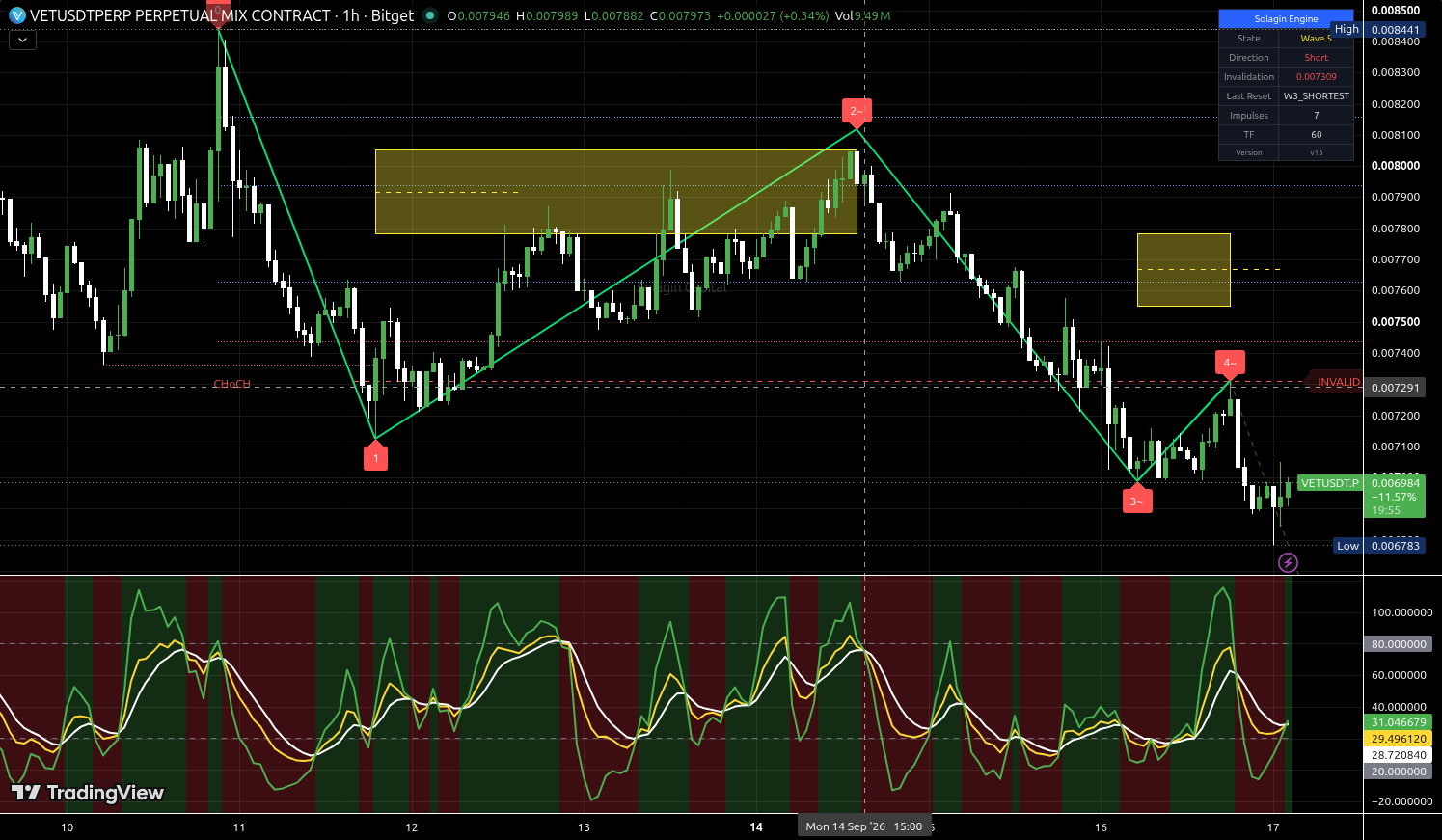Viewport: 1442px width, 840px height.
Task: Click the 0.007291 price axis label
Action: click(1396, 388)
